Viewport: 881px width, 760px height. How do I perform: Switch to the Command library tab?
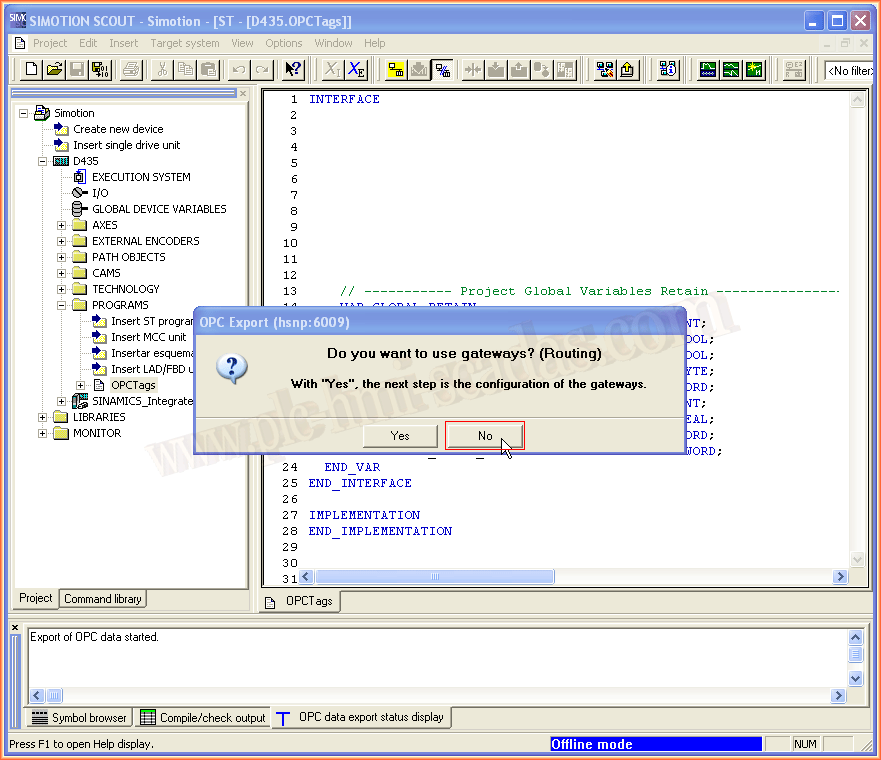pyautogui.click(x=103, y=599)
